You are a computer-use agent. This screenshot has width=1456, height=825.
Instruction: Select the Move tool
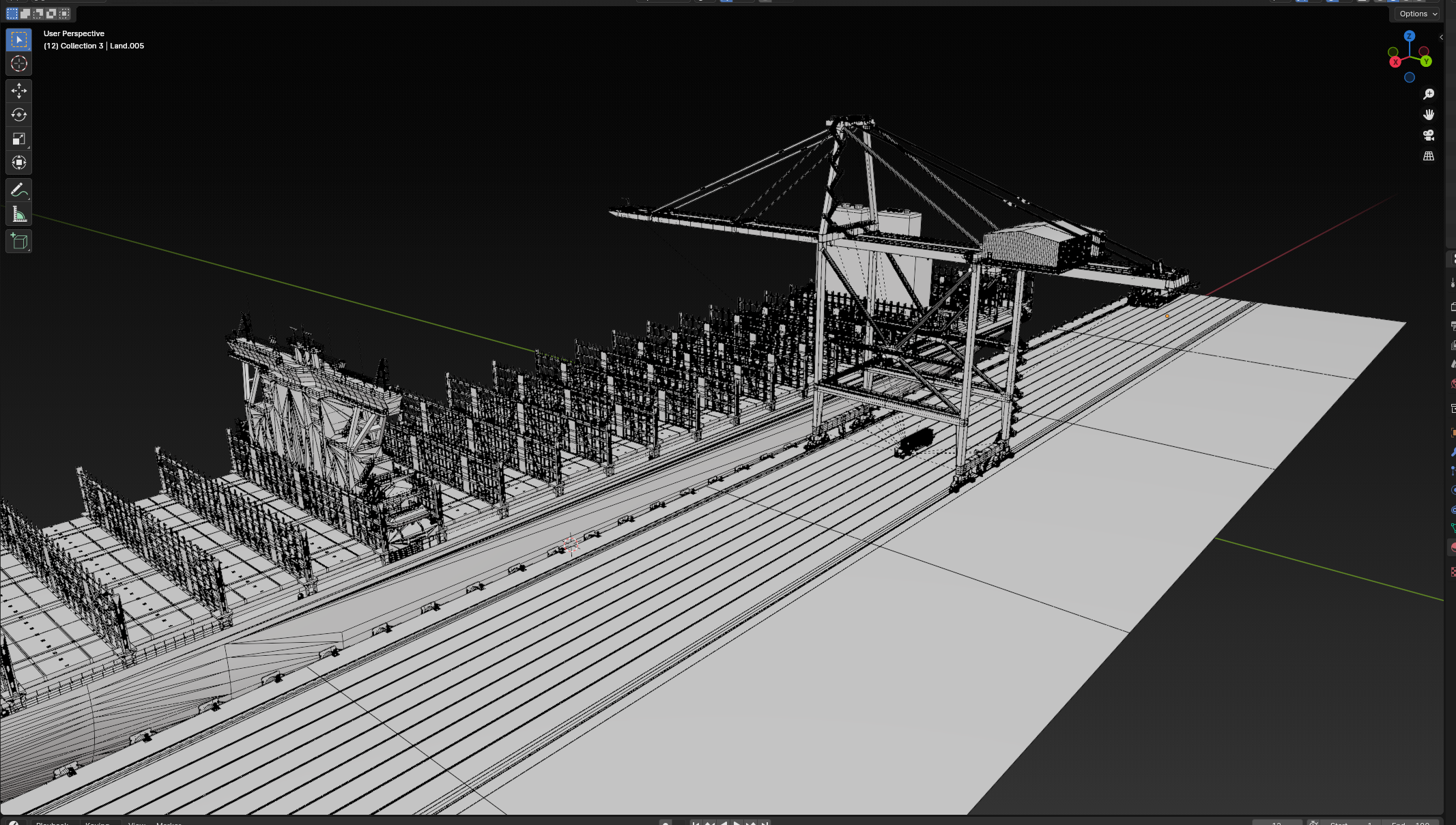[x=18, y=91]
